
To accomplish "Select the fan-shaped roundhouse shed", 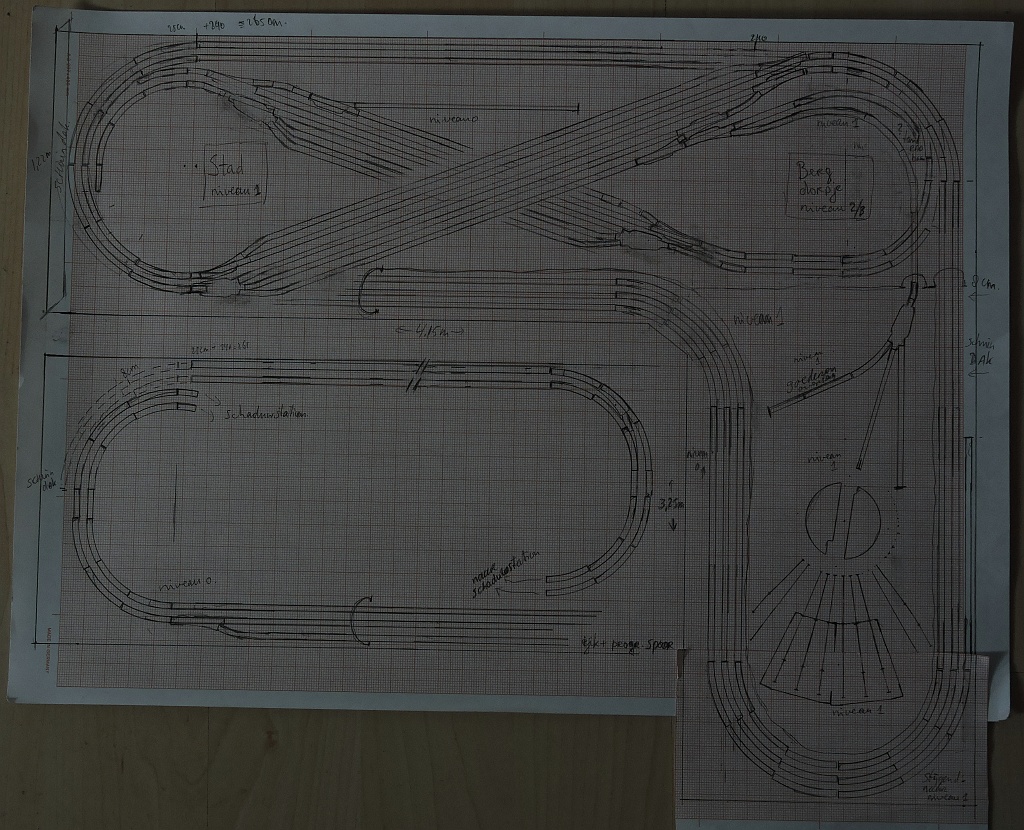I will [x=832, y=656].
